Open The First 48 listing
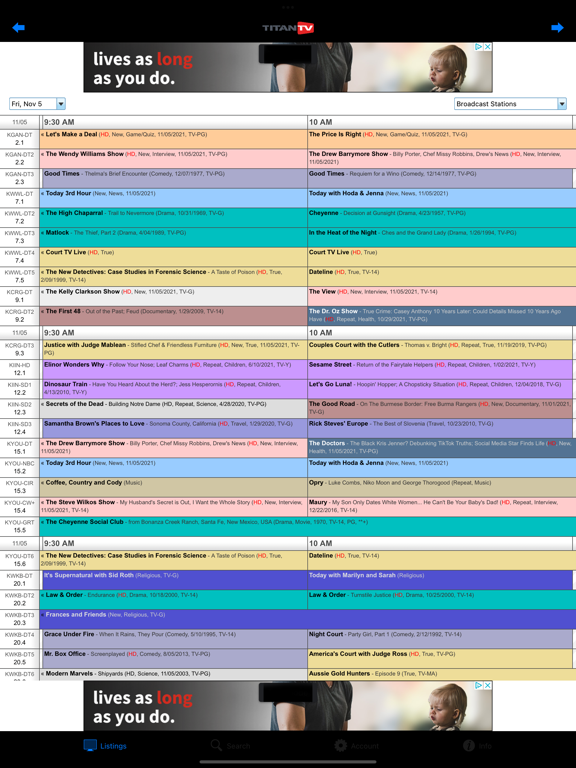 pyautogui.click(x=173, y=315)
